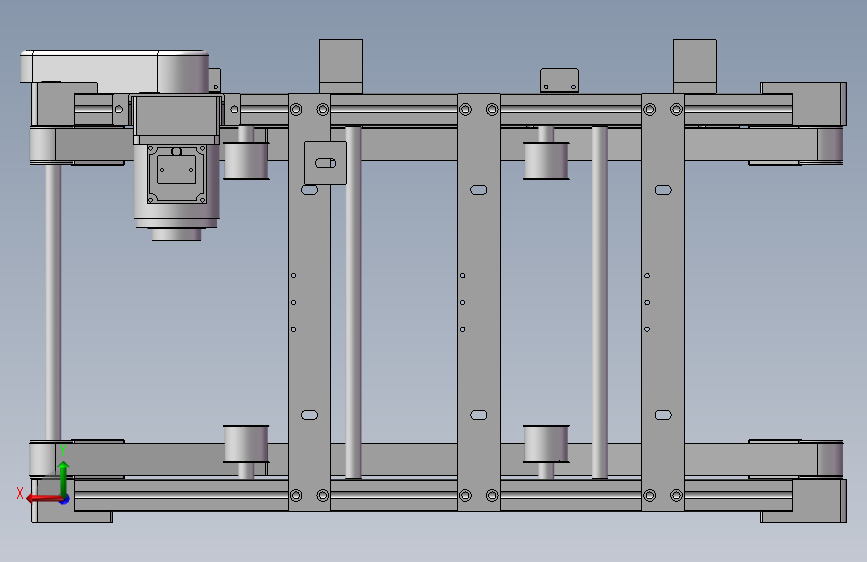
Task: Select the lower slotted hole in right plate
Action: 663,415
